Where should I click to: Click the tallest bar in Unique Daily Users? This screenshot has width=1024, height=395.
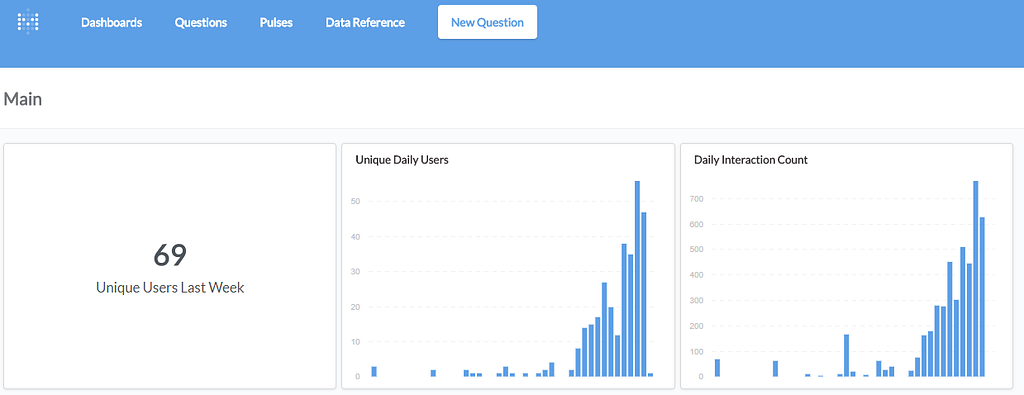637,279
